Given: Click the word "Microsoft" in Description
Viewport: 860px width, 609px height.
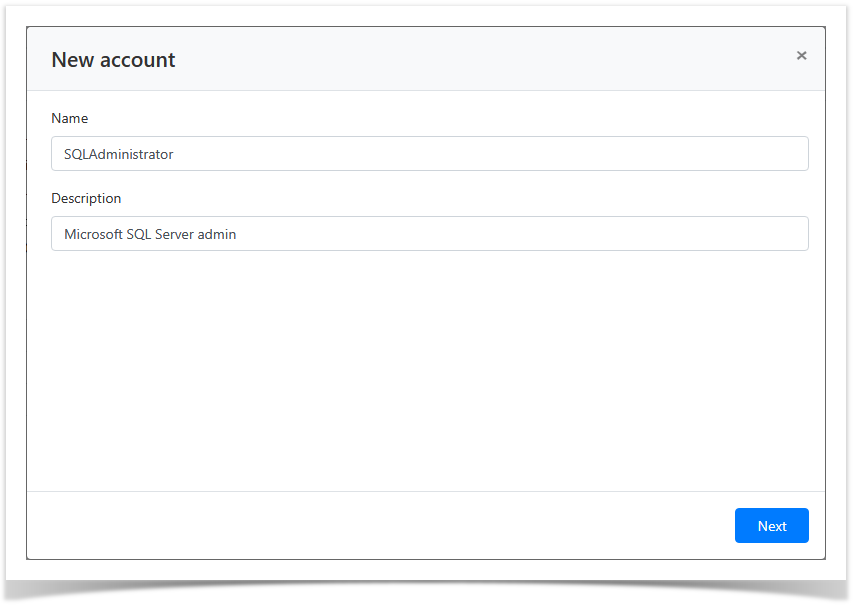Looking at the screenshot, I should pos(93,234).
